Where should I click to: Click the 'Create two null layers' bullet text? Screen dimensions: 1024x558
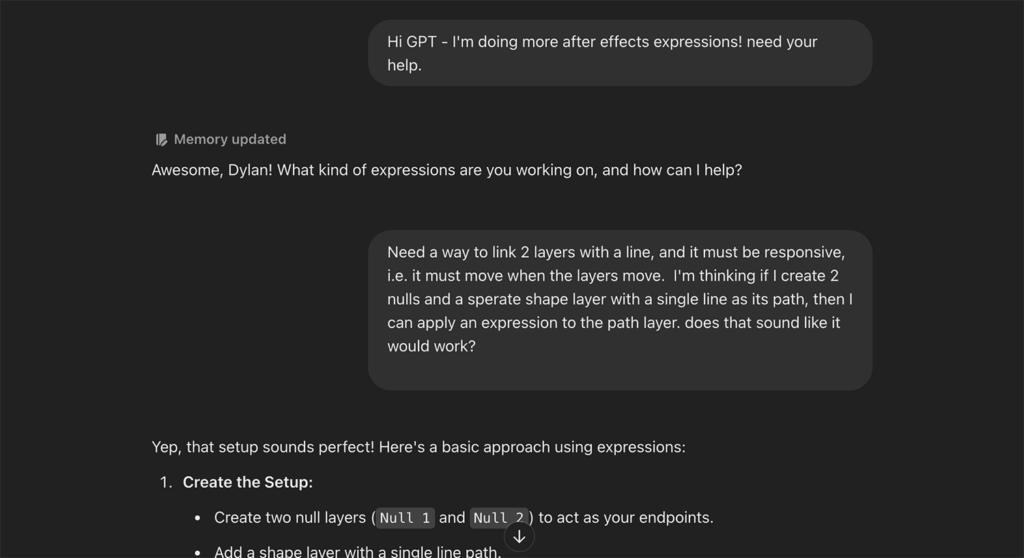point(464,517)
